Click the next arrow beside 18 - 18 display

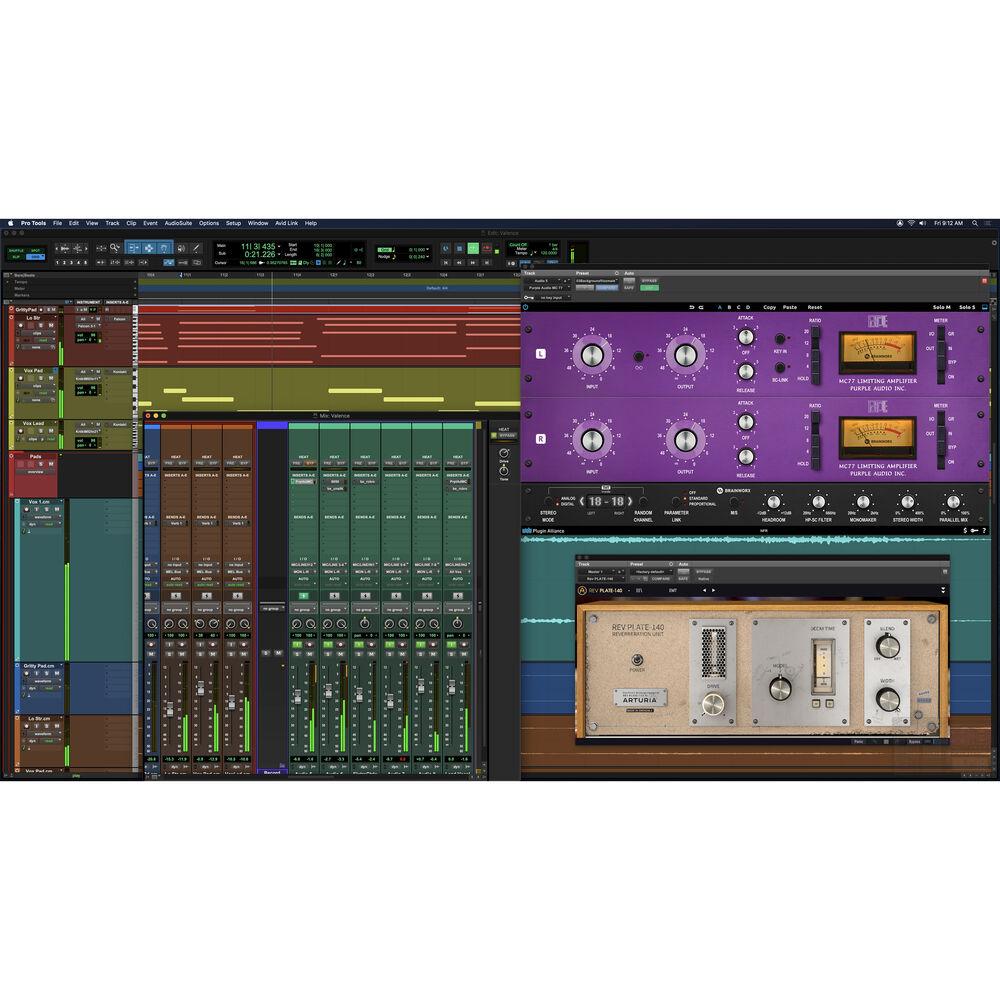630,501
